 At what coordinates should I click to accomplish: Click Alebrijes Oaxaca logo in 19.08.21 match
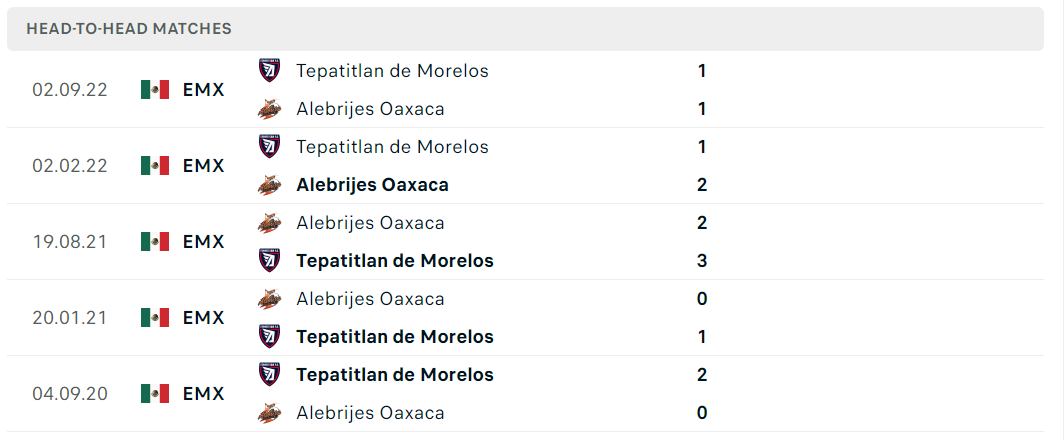click(269, 223)
